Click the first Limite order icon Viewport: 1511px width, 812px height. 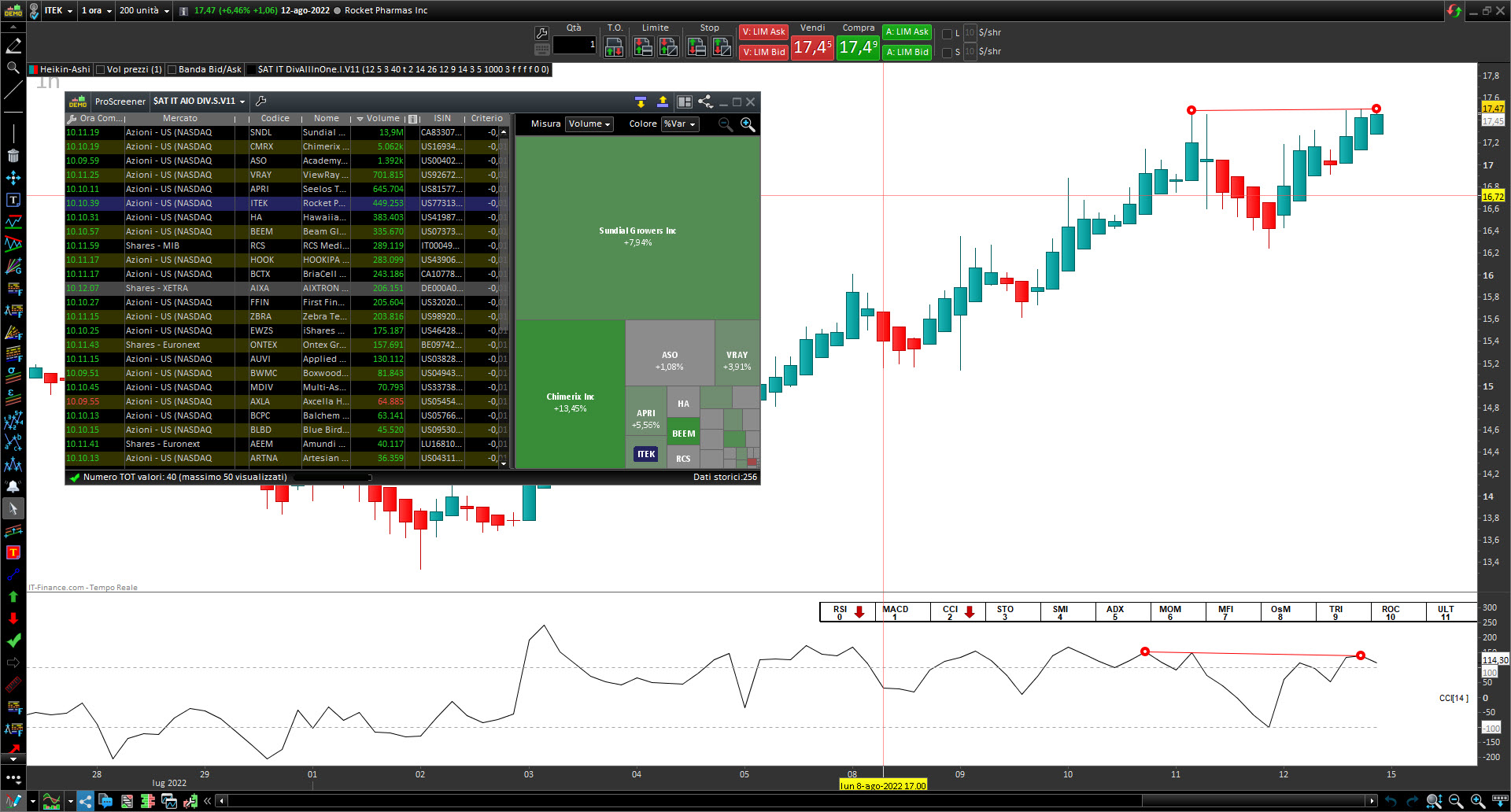(x=643, y=48)
